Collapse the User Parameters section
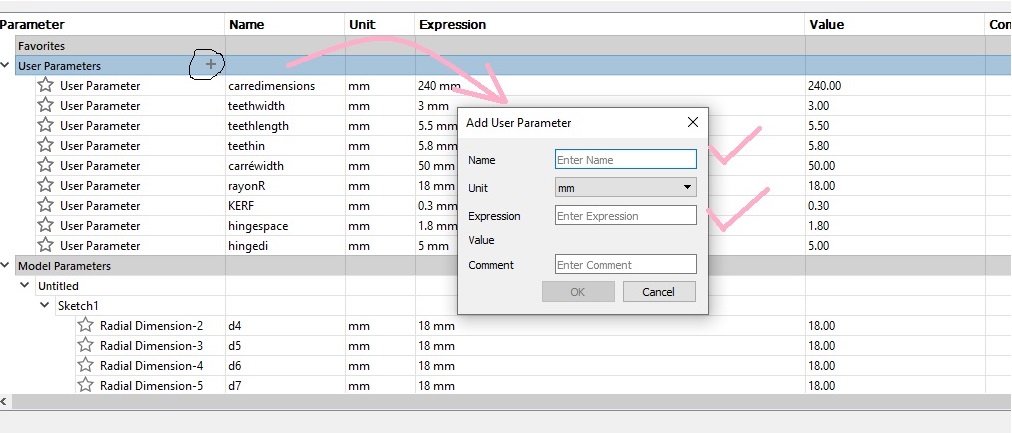The height and width of the screenshot is (433, 1012). click(x=6, y=66)
